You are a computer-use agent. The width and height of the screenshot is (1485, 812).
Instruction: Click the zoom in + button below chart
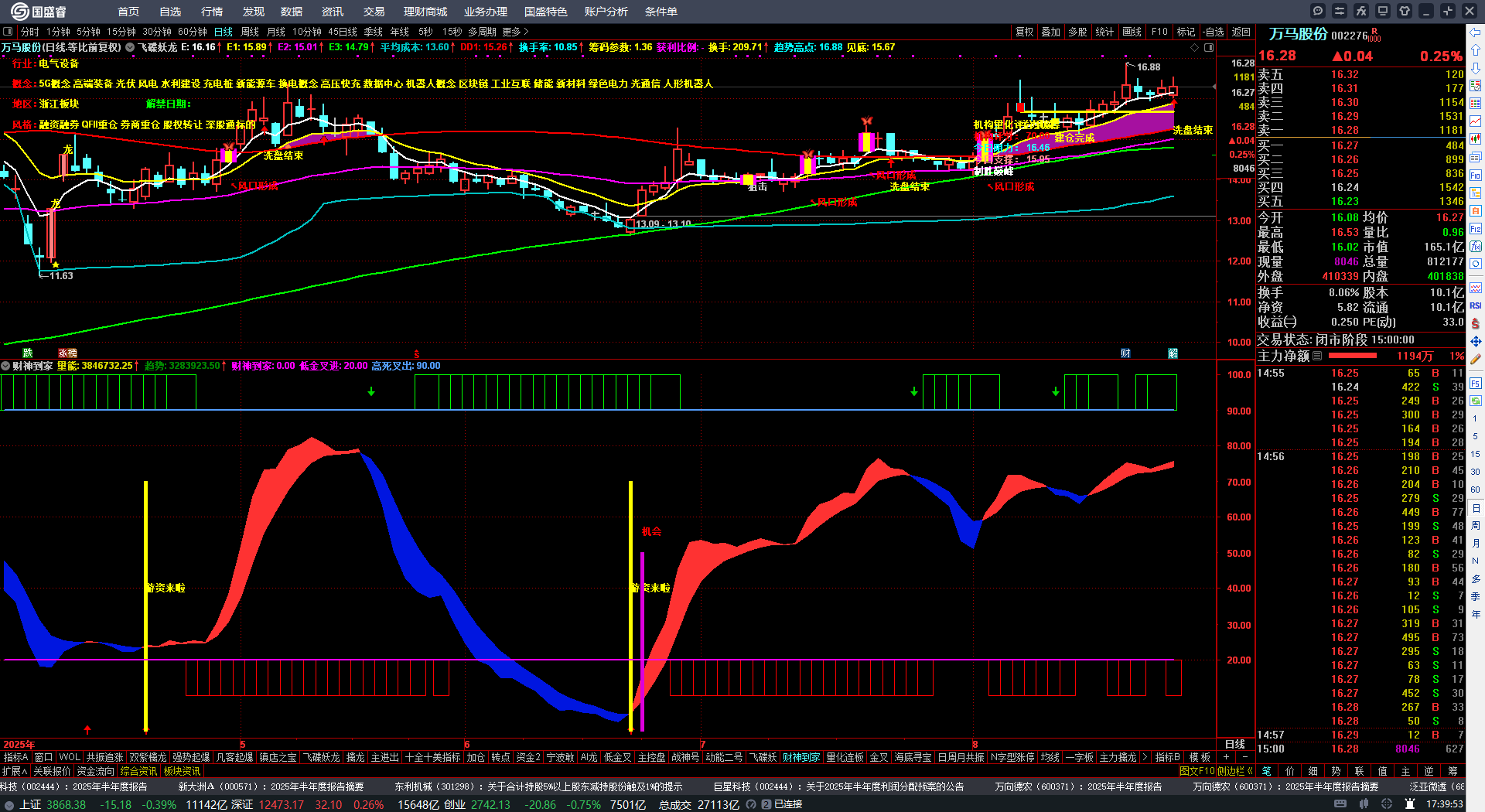click(x=1226, y=757)
